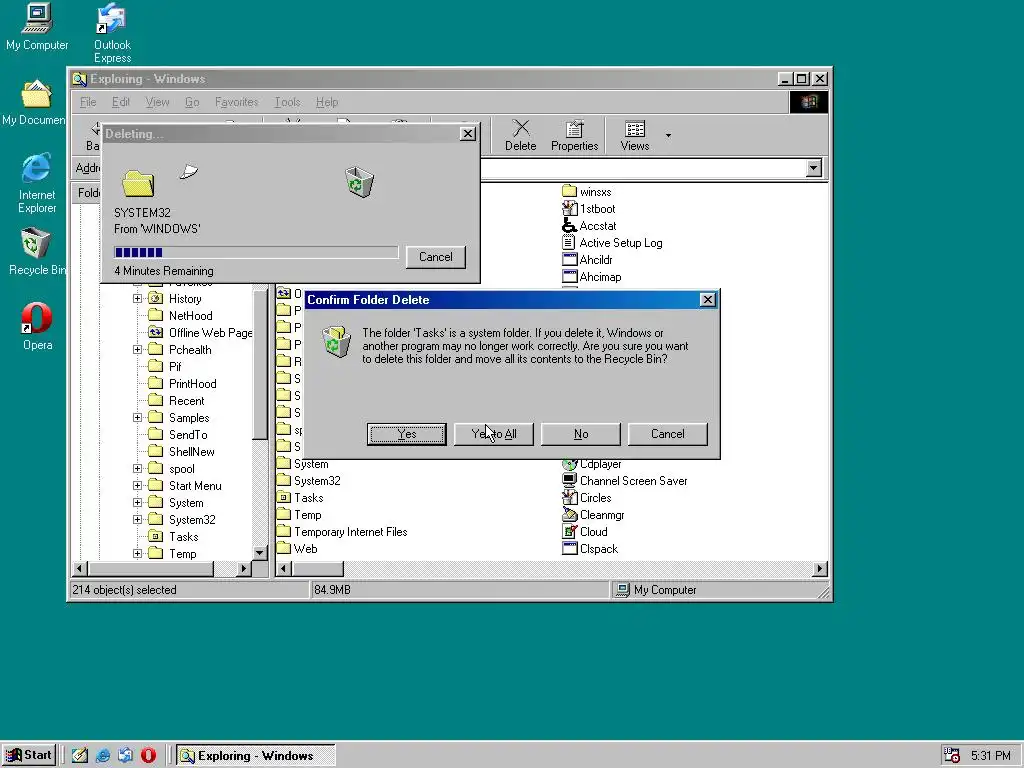The image size is (1024, 768).
Task: Expand the History tree node
Action: (137, 298)
